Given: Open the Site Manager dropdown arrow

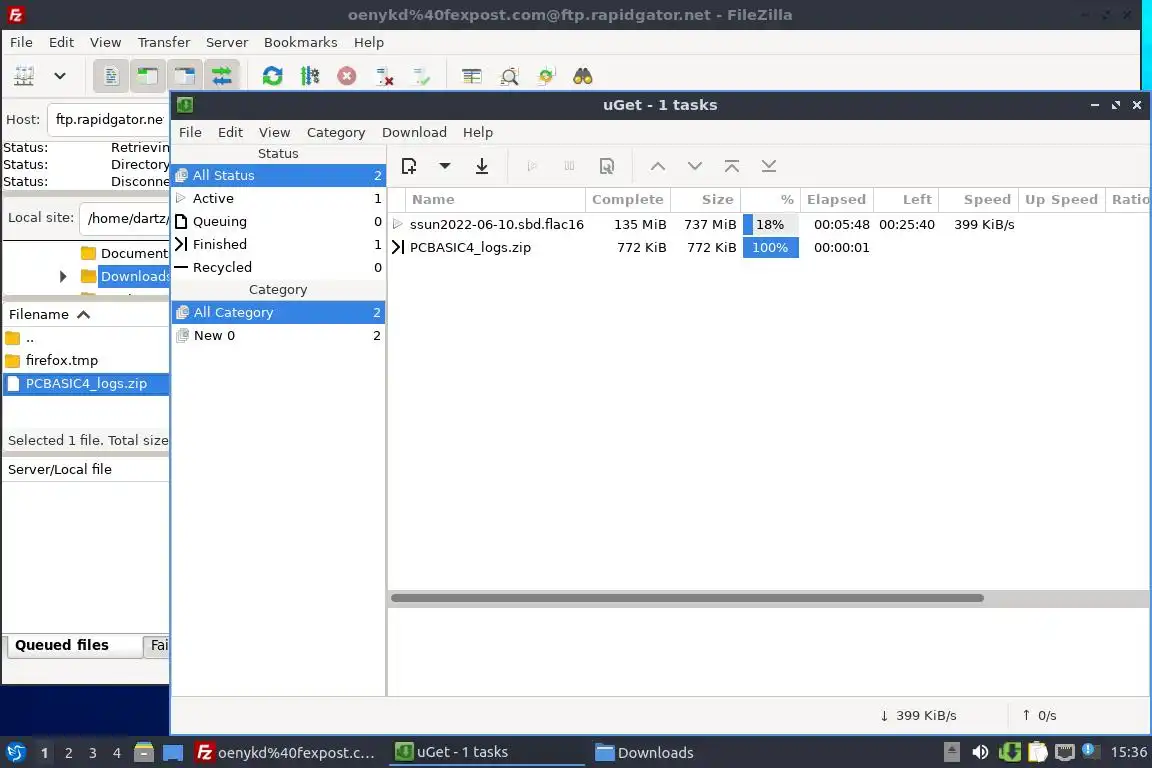Looking at the screenshot, I should click(x=60, y=76).
